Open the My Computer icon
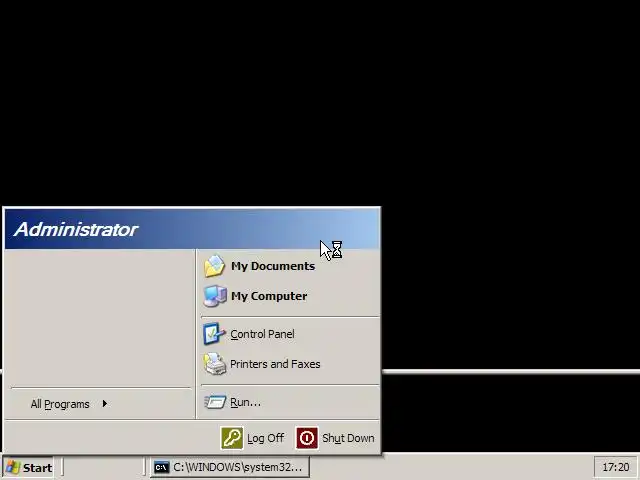Viewport: 640px width, 480px height. tap(215, 296)
